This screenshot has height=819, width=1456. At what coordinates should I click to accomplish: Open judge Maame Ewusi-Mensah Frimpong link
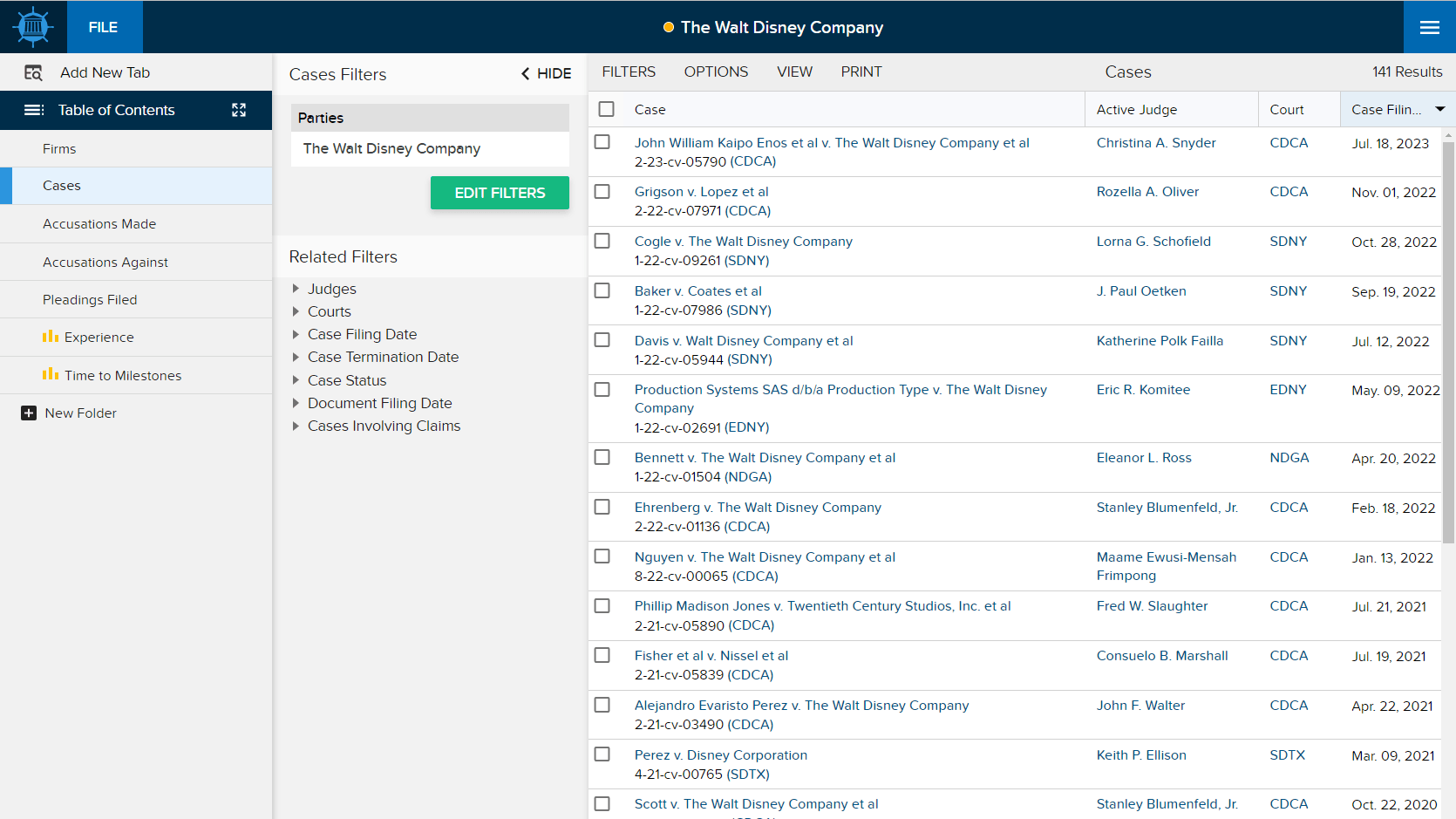[x=1167, y=566]
